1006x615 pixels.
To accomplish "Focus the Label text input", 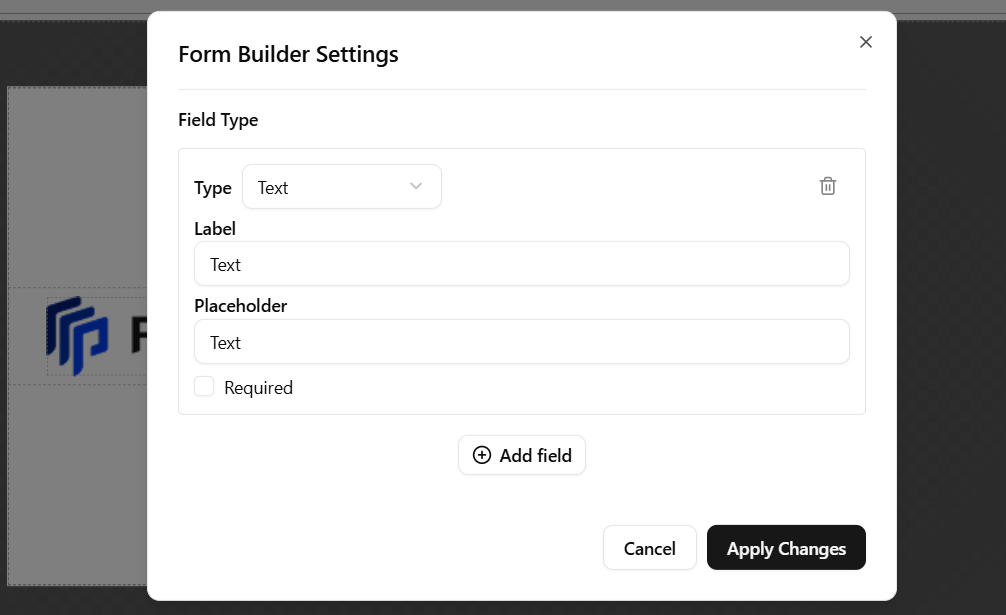I will click(521, 264).
